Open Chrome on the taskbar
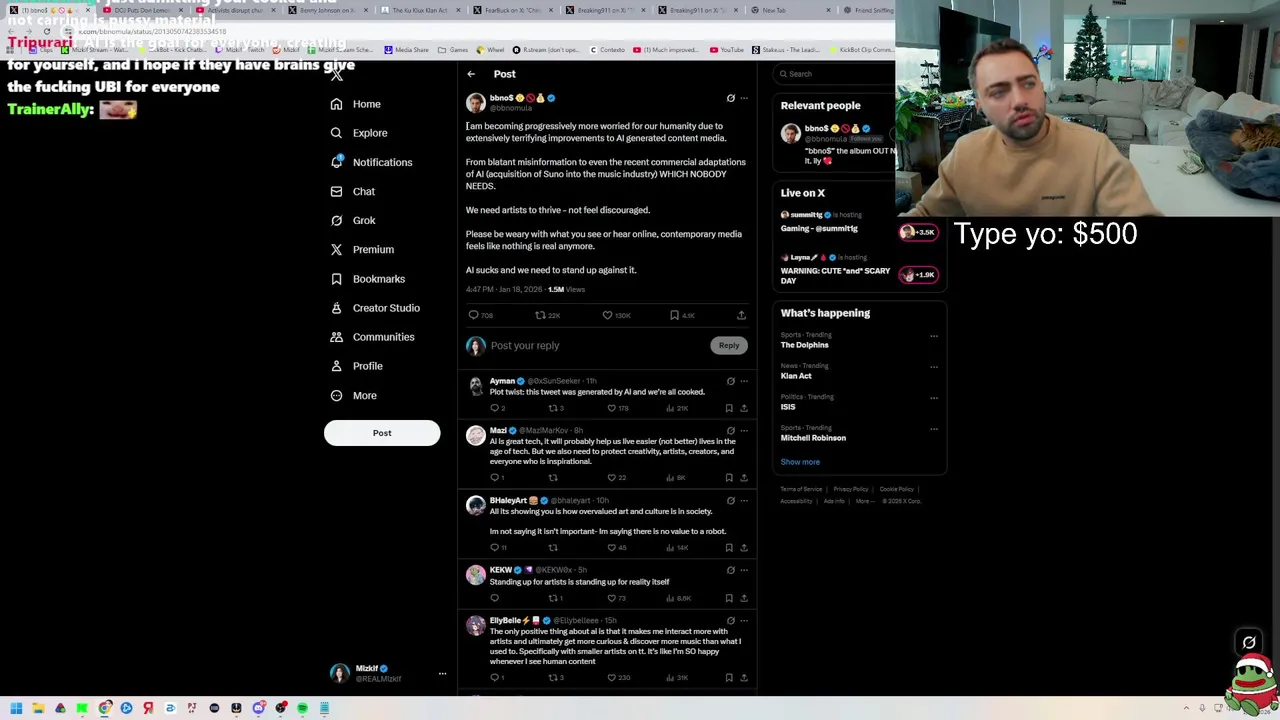 (104, 708)
